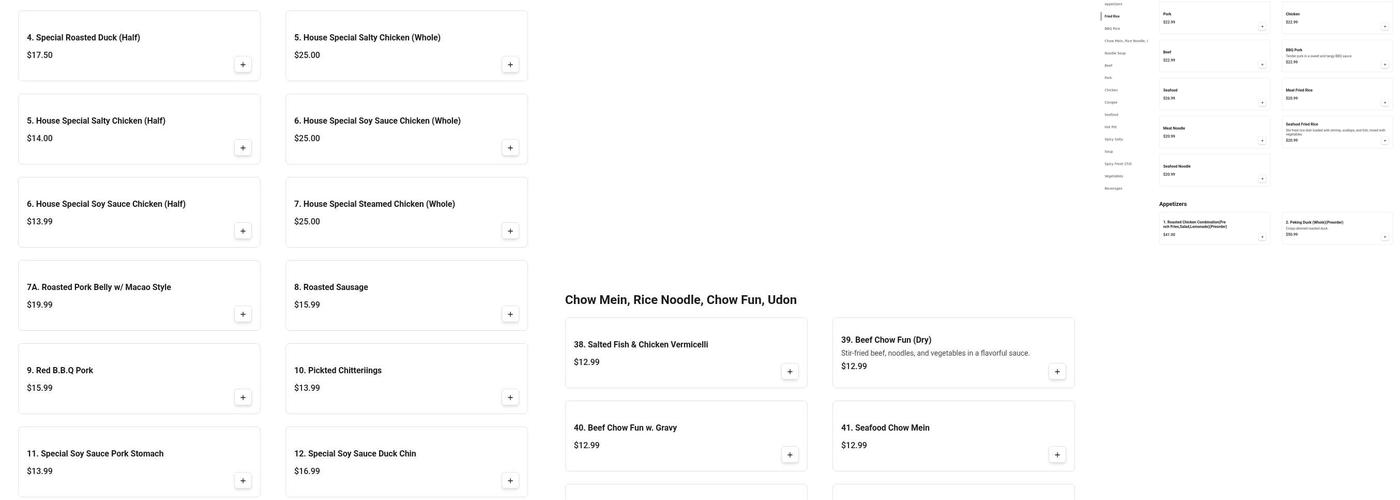Jump to BBQ Pork category
Image resolution: width=1400 pixels, height=500 pixels.
click(1112, 28)
